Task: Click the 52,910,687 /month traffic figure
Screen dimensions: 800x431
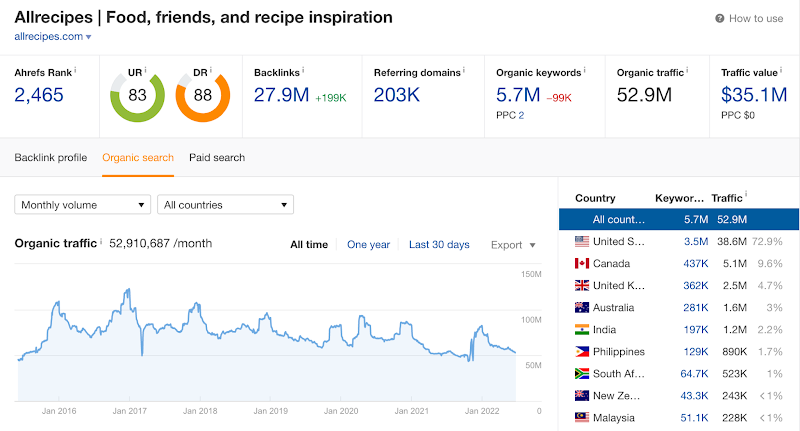Action: point(160,243)
